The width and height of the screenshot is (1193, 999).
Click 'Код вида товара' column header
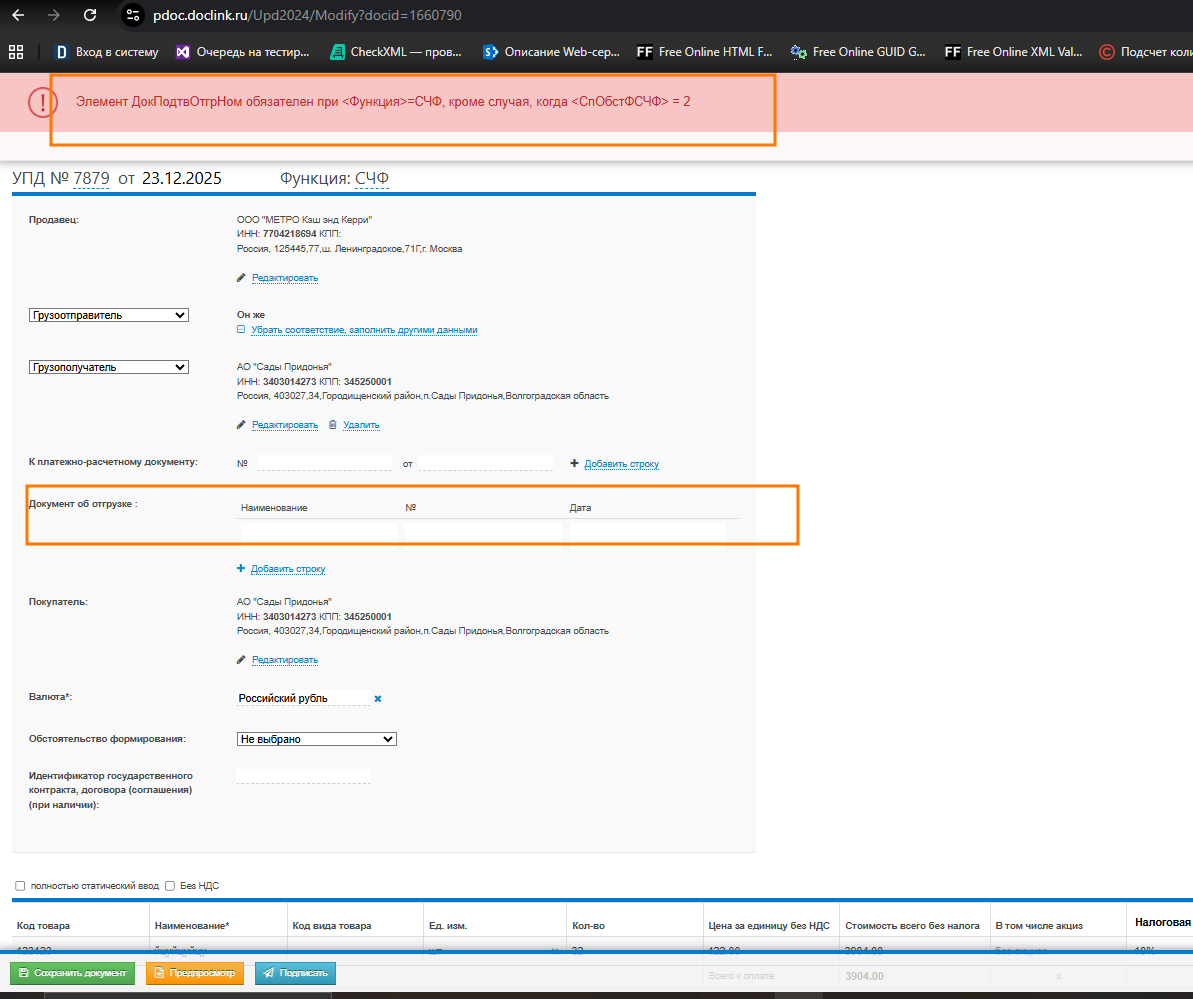[x=332, y=926]
